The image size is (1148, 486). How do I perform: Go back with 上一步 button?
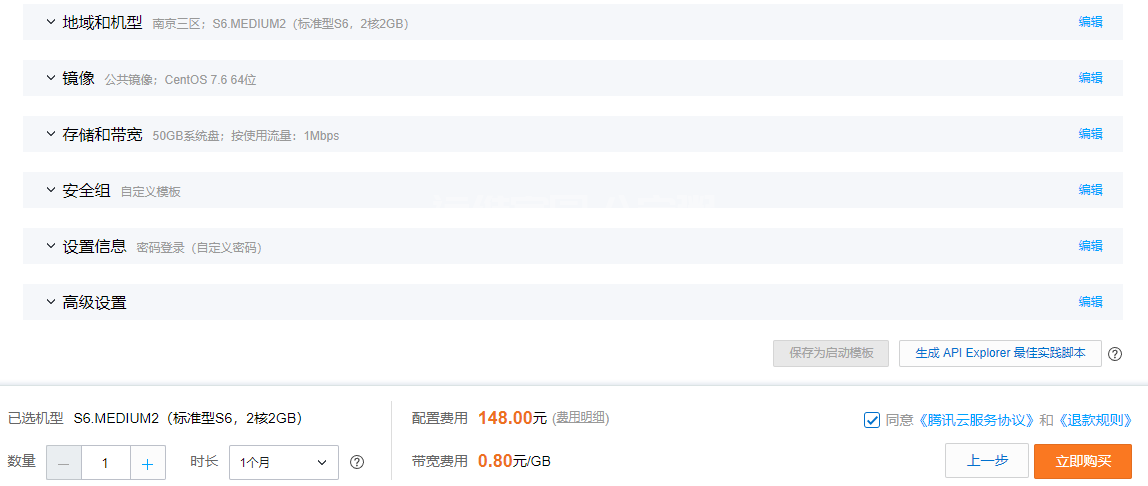tap(987, 461)
